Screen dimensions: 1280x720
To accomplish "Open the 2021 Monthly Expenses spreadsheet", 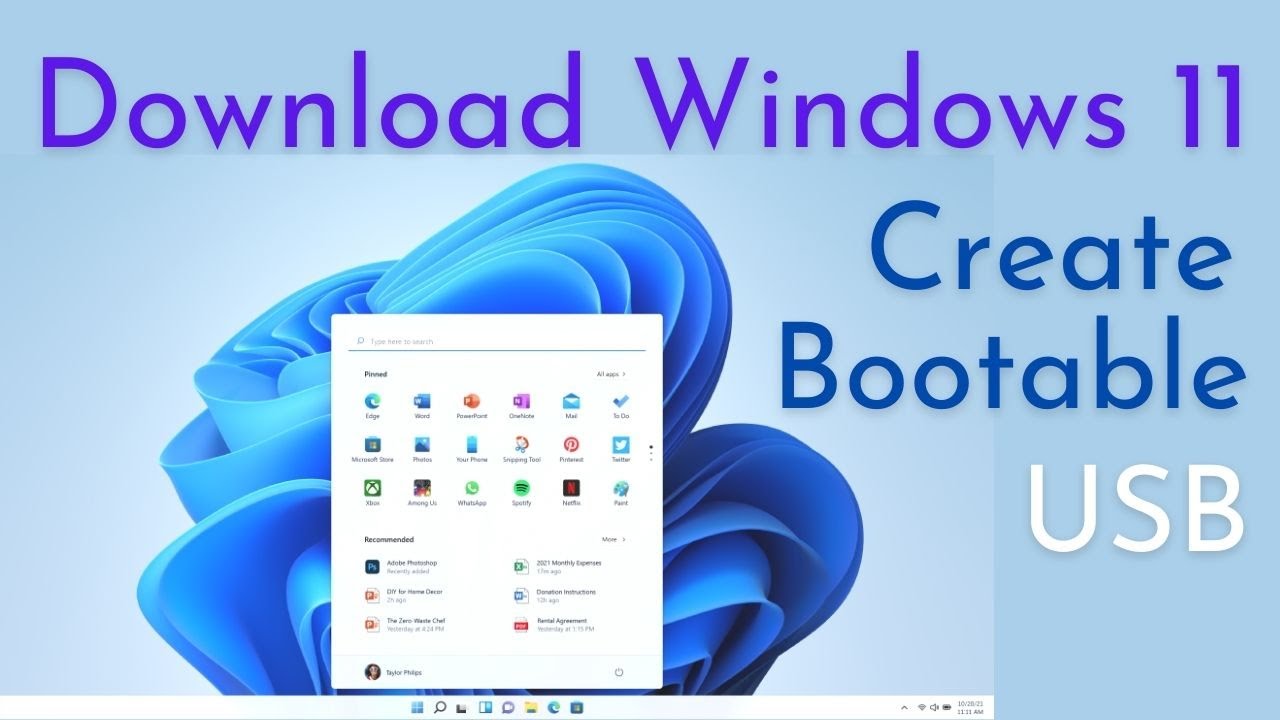I will [558, 567].
